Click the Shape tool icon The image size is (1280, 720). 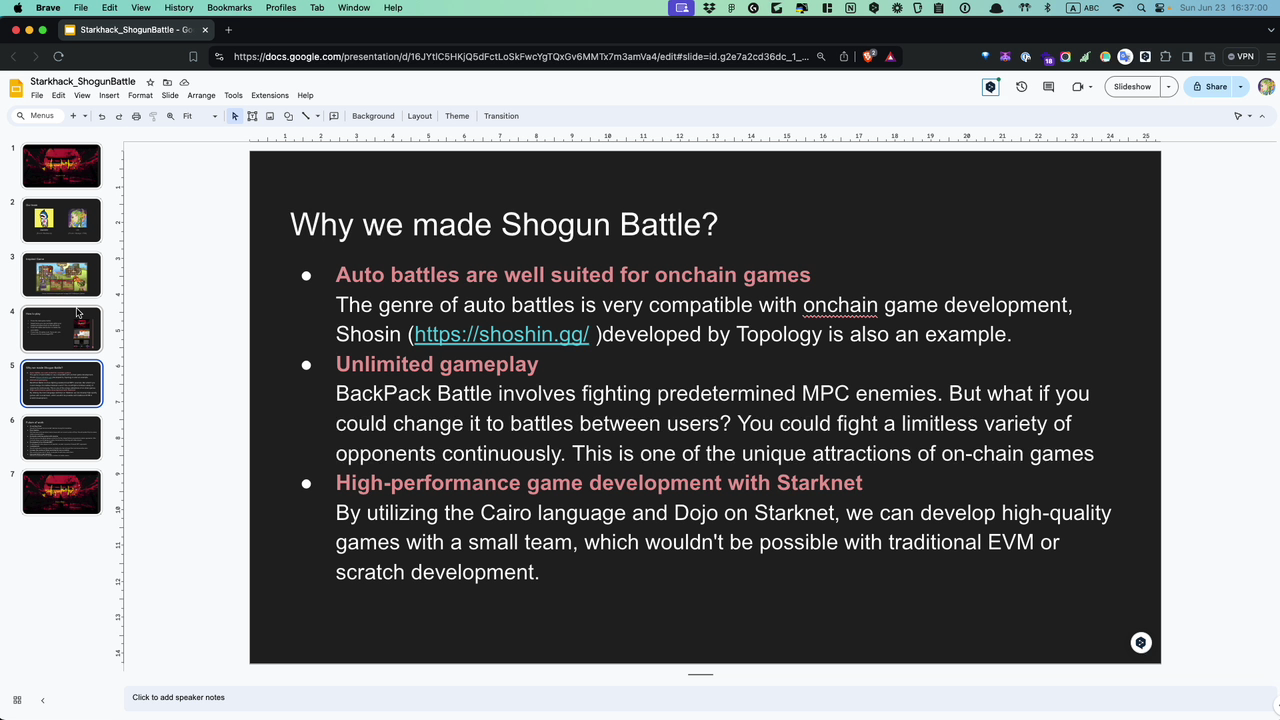click(x=288, y=116)
